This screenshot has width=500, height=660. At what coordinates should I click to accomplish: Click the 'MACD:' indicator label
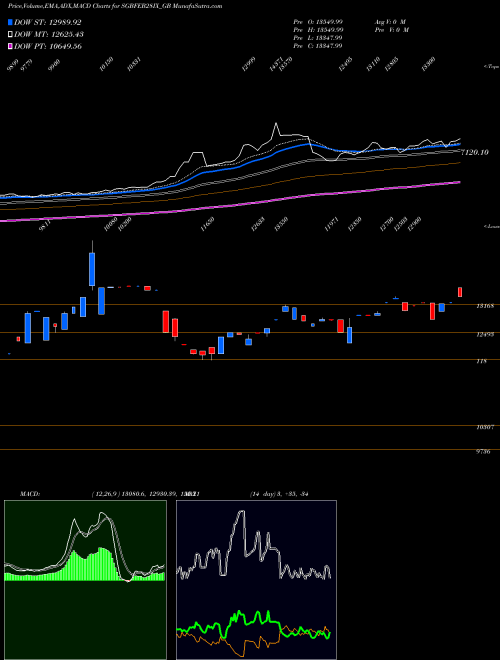(29, 494)
